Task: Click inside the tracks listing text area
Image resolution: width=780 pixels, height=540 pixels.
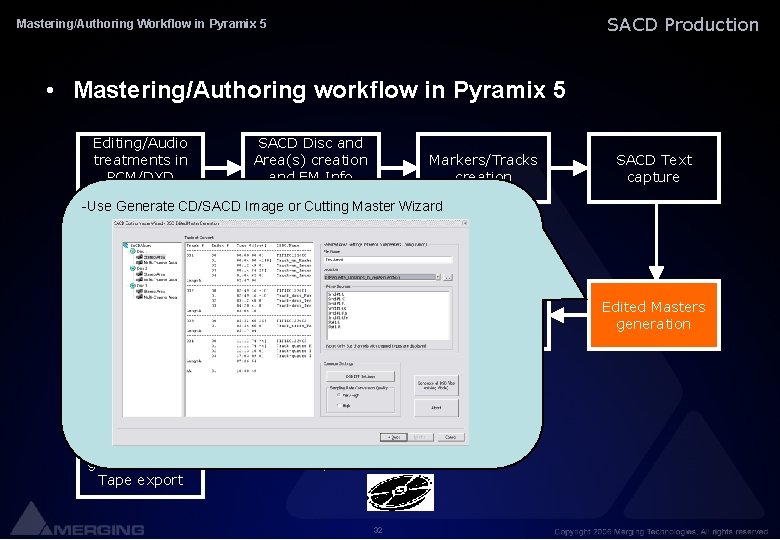Action: [249, 329]
